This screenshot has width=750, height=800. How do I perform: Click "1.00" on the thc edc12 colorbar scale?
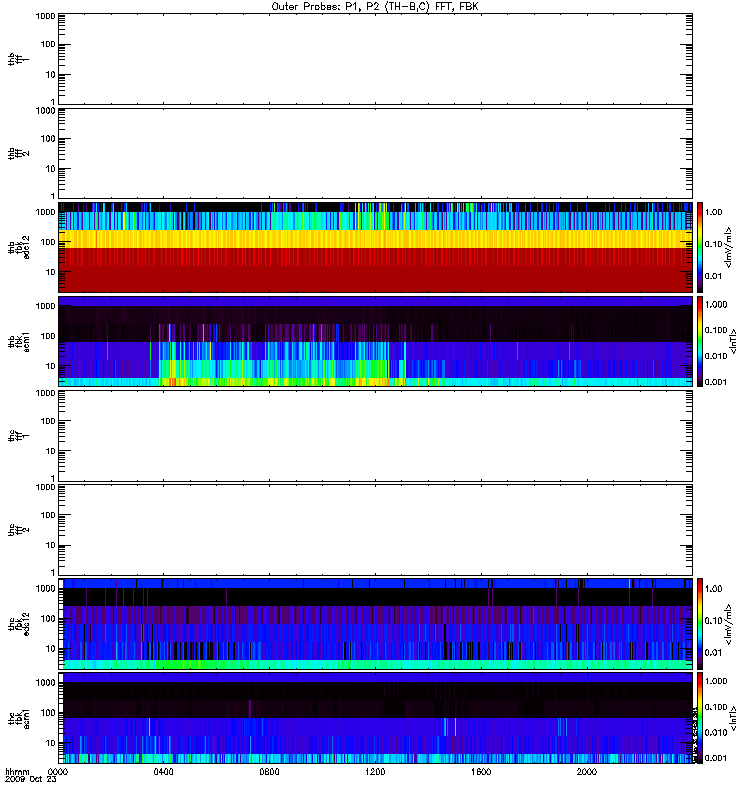pyautogui.click(x=713, y=589)
